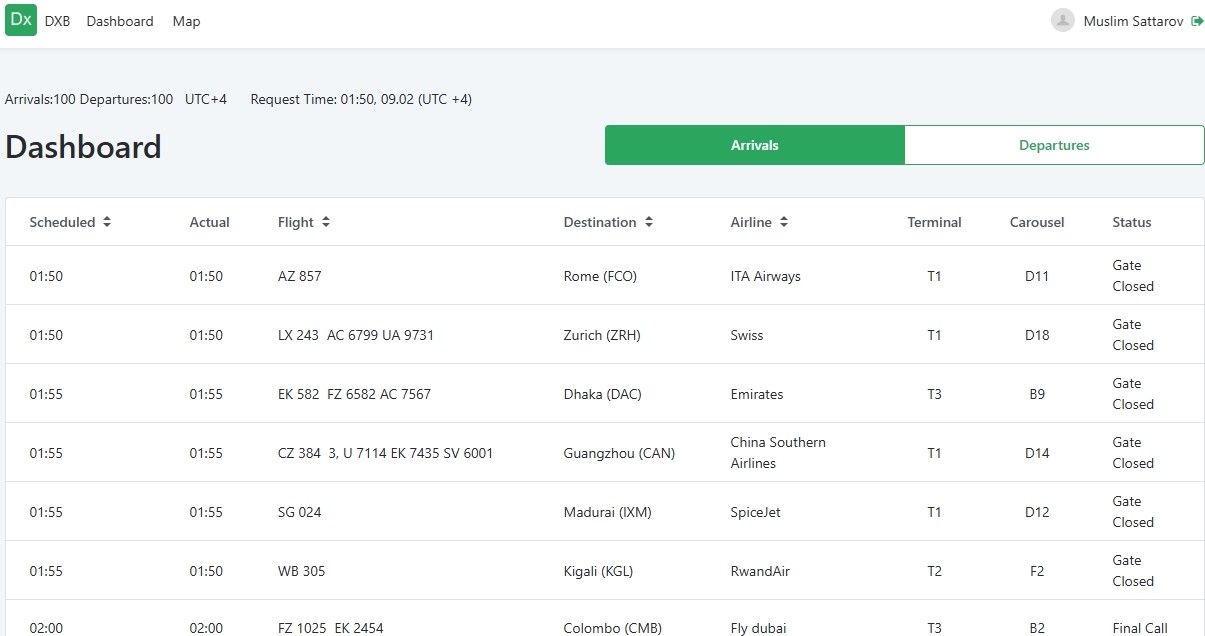The width and height of the screenshot is (1205, 636).
Task: Click the Actual column header
Action: coord(209,222)
